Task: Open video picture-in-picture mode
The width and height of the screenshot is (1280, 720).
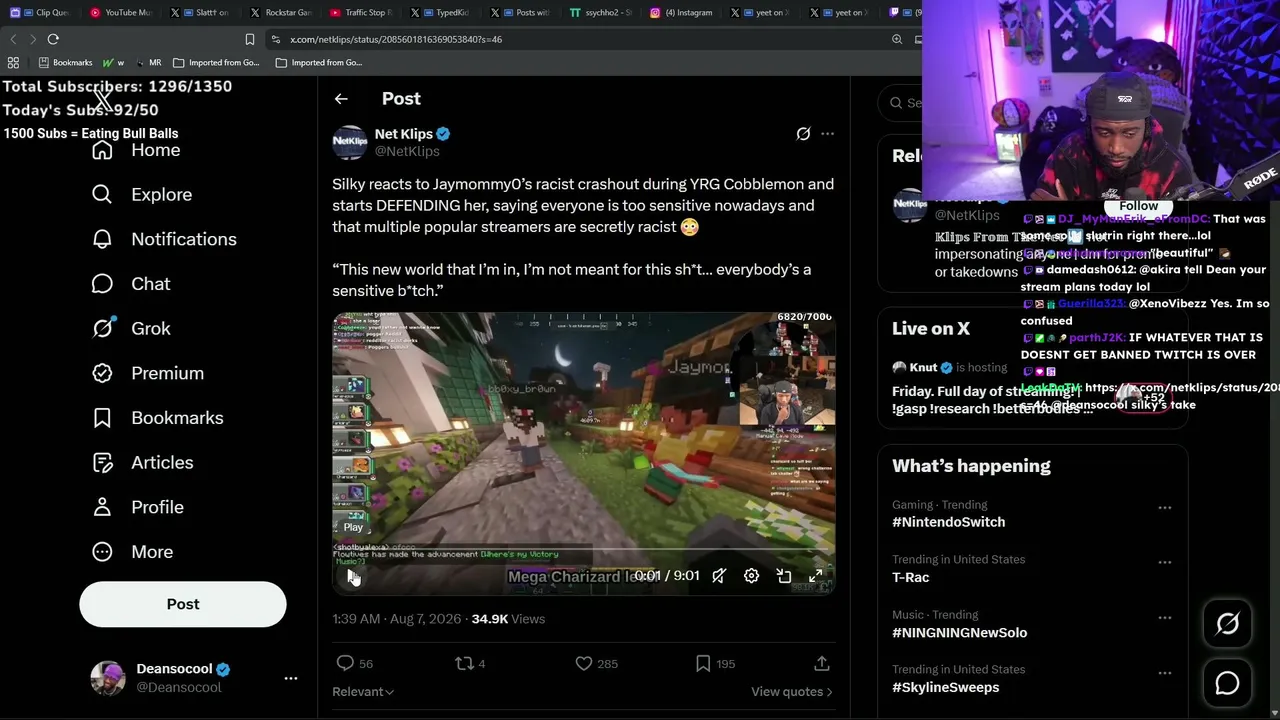Action: [784, 576]
